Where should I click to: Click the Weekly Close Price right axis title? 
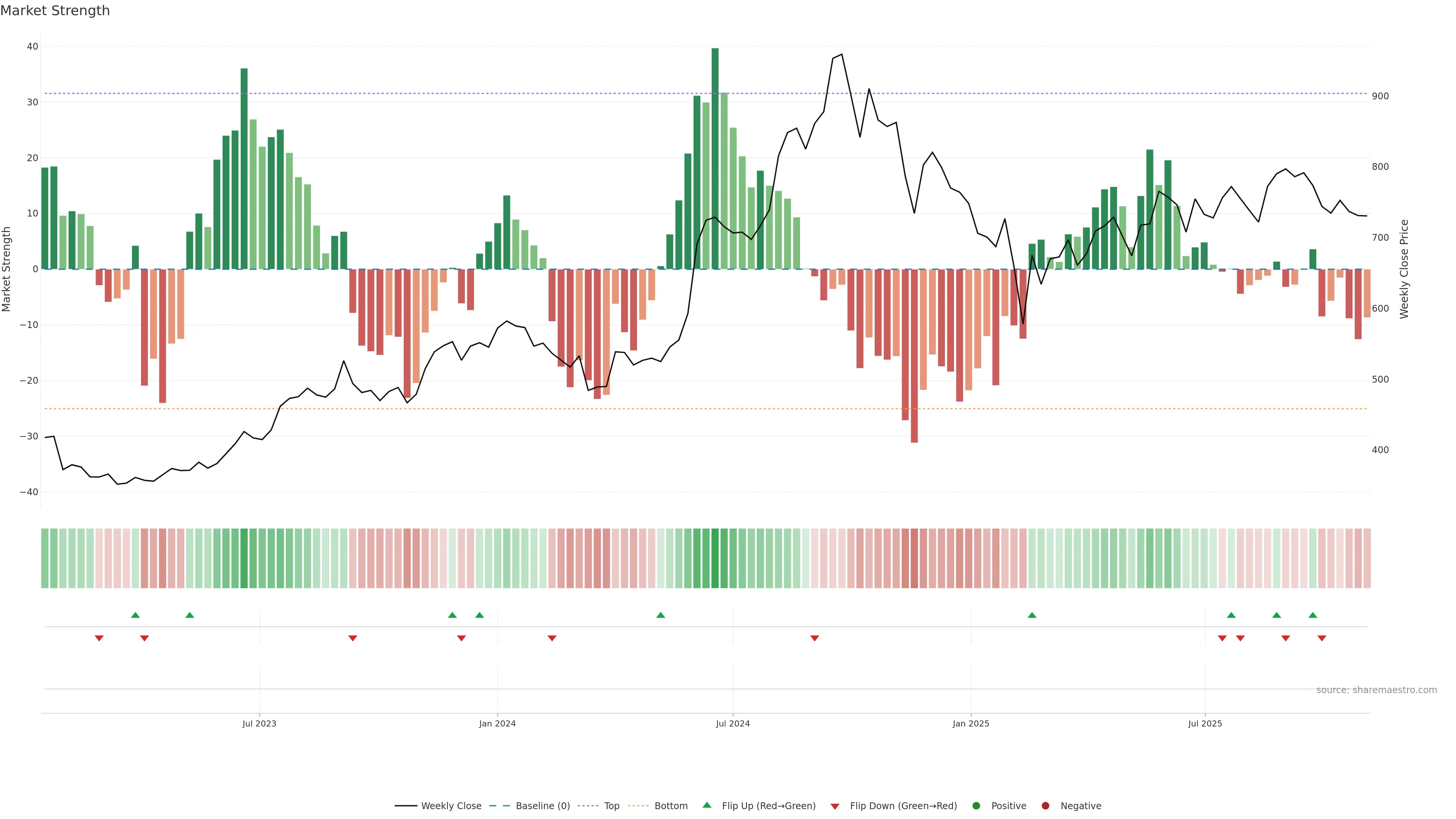click(1404, 269)
